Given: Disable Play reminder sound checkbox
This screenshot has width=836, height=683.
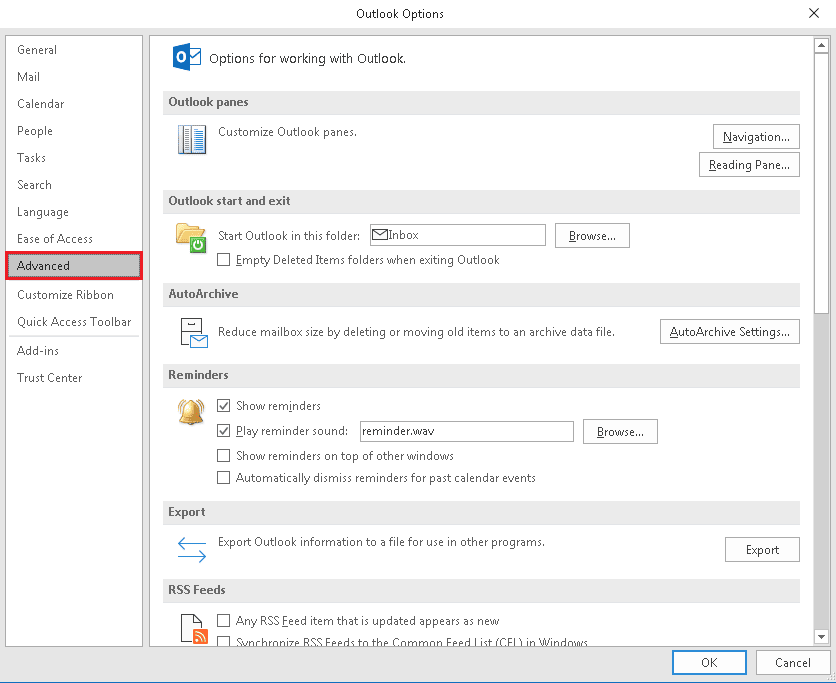Looking at the screenshot, I should [223, 431].
